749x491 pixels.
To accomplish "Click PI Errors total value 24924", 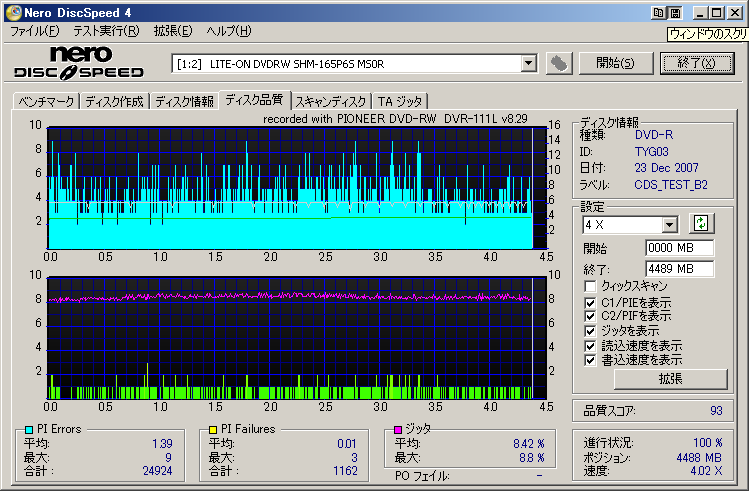I will (157, 471).
